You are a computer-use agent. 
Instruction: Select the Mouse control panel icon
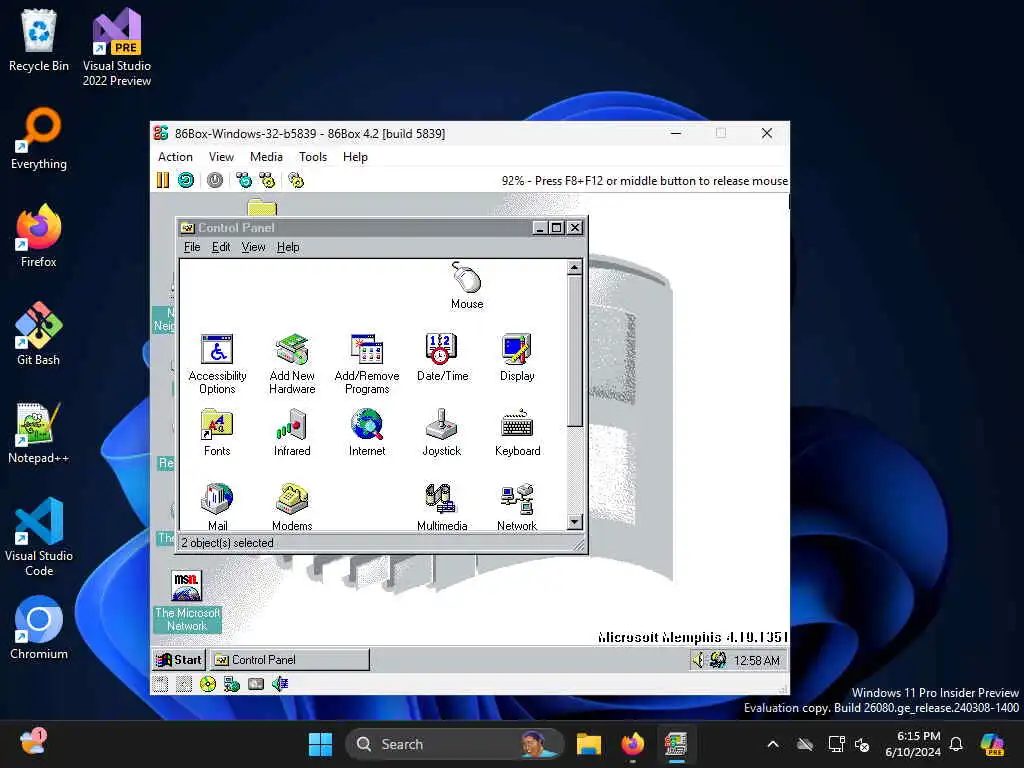(467, 285)
